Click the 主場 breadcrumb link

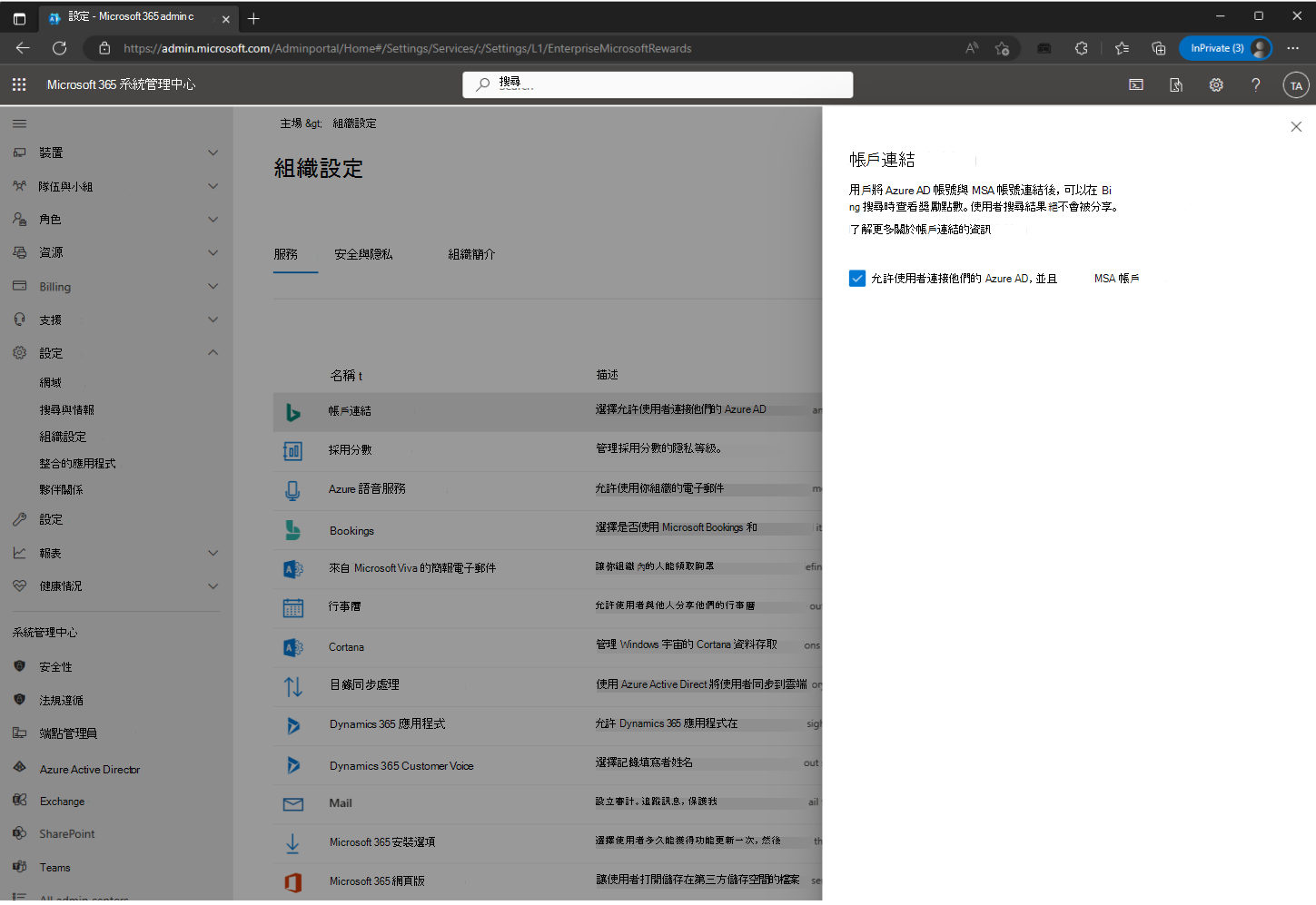pyautogui.click(x=291, y=123)
